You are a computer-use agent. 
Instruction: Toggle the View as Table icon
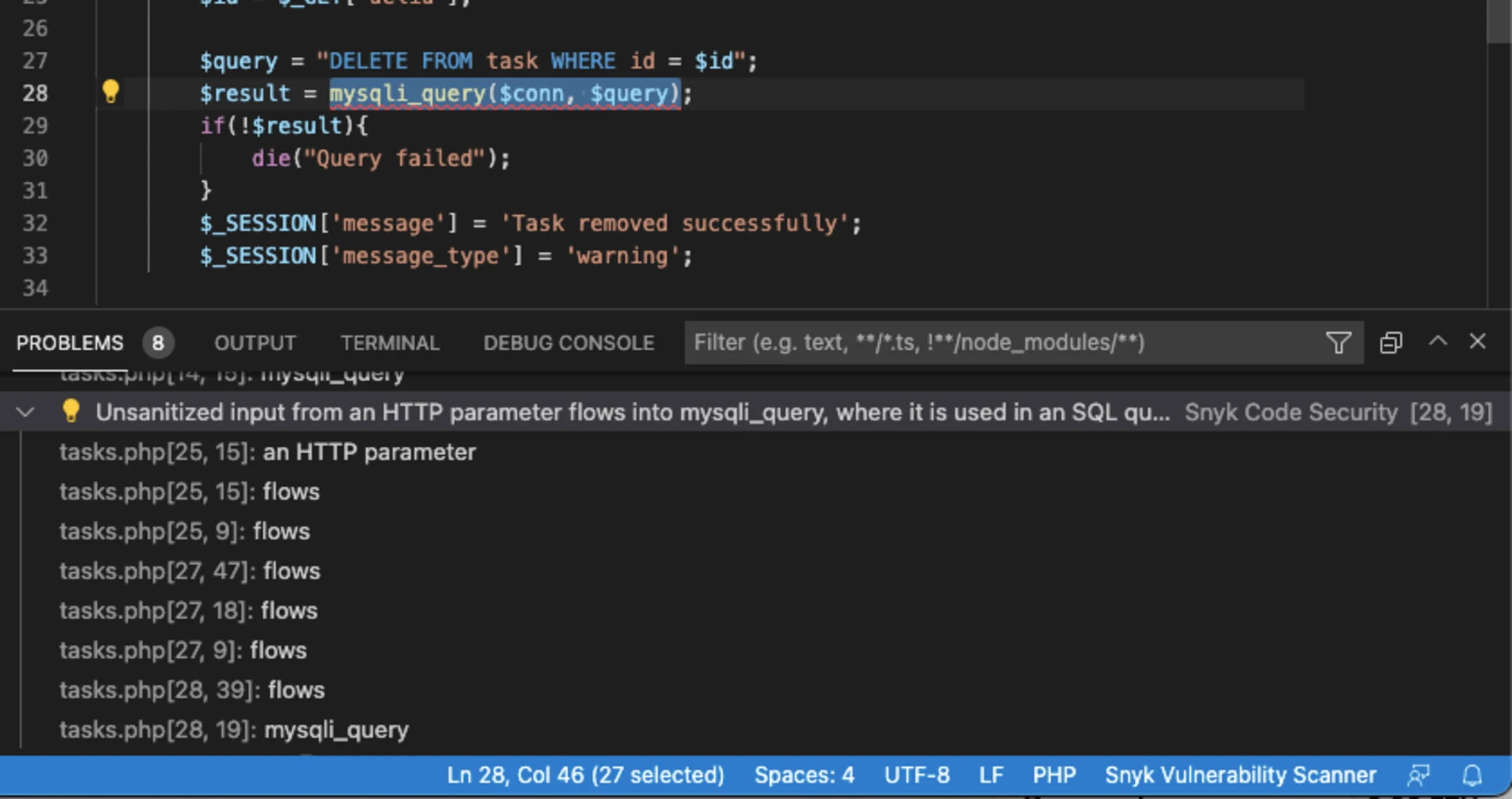tap(1392, 342)
